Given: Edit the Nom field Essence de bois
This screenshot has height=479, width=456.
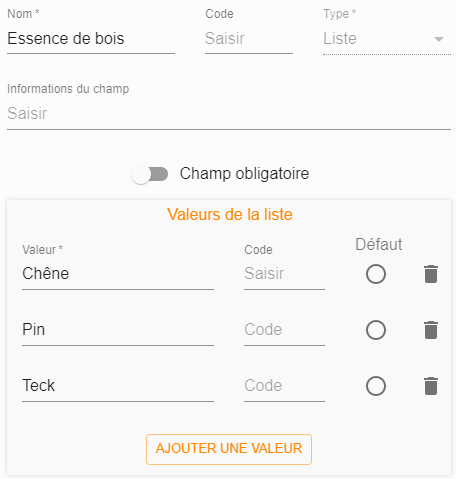Looking at the screenshot, I should (91, 39).
